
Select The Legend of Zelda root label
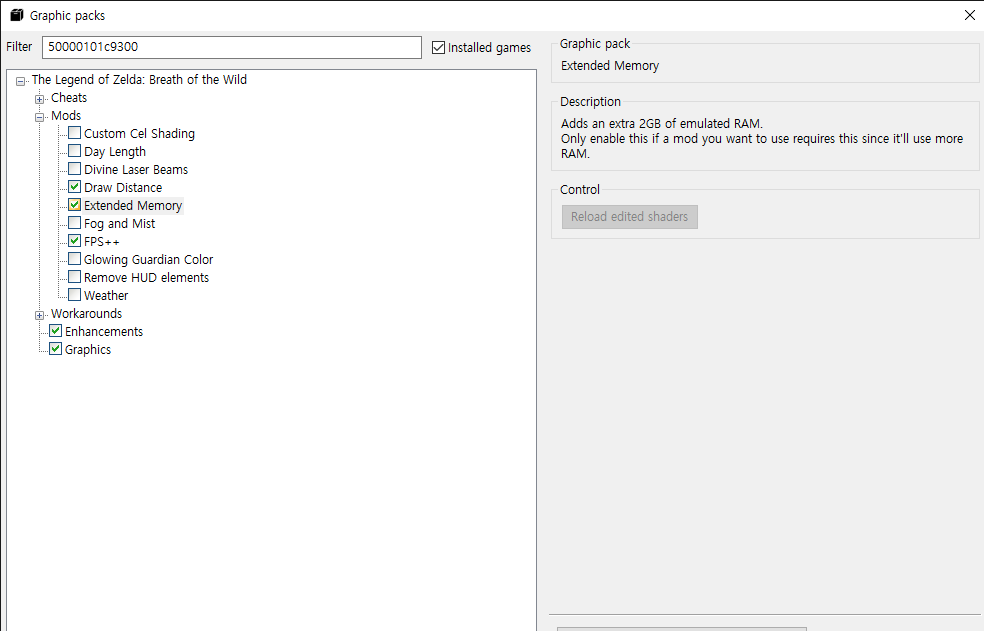click(139, 80)
